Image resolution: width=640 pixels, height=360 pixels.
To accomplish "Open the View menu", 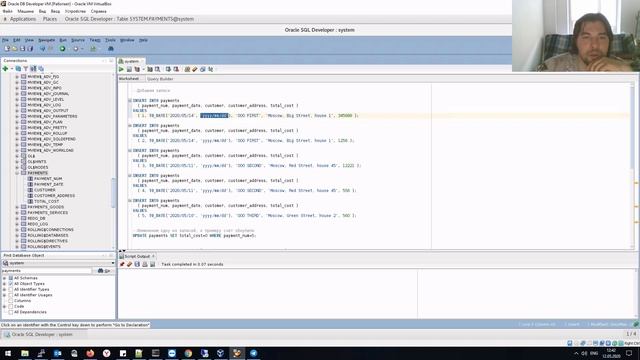I will (x=29, y=40).
